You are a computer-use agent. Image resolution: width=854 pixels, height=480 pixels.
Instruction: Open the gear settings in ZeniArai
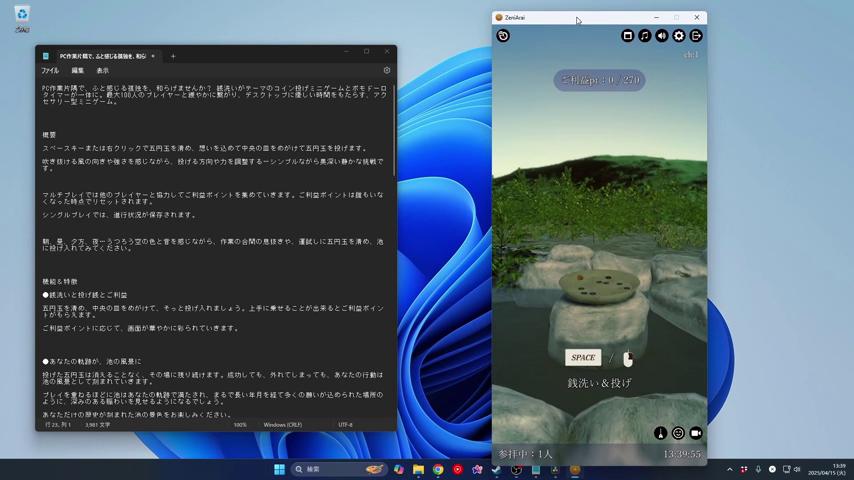coord(679,36)
